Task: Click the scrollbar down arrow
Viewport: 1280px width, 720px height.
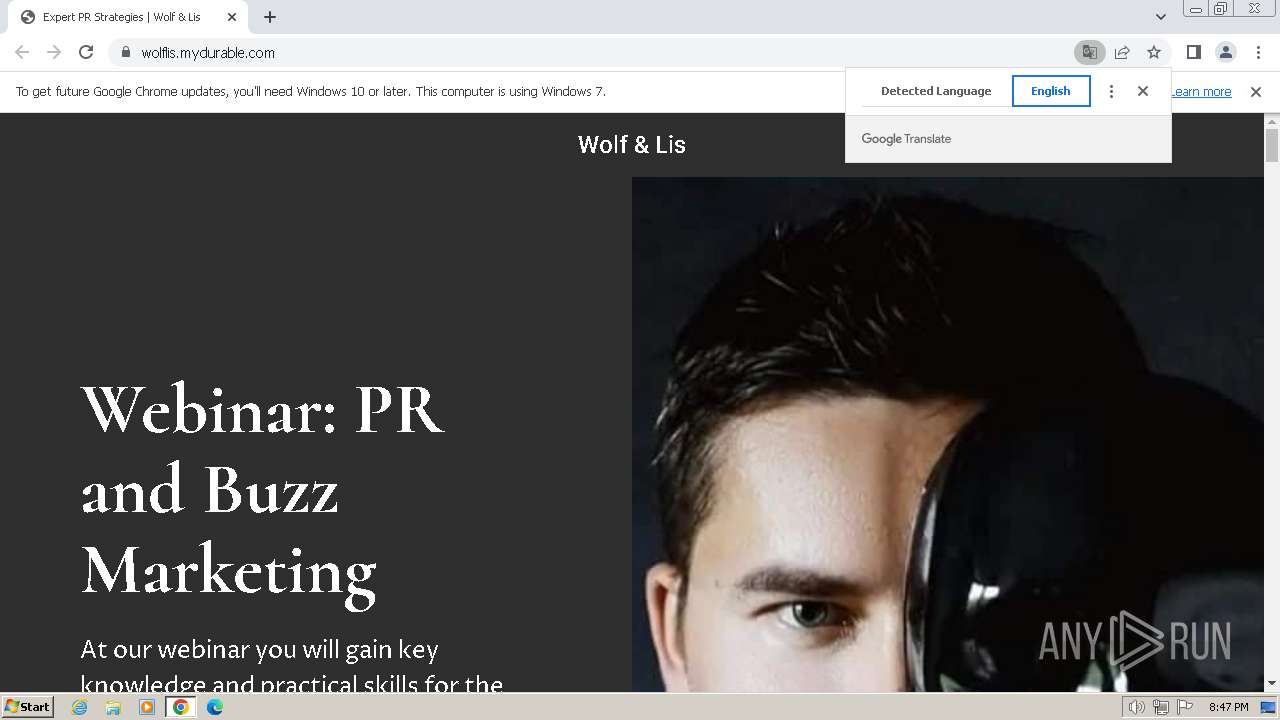Action: [1272, 684]
